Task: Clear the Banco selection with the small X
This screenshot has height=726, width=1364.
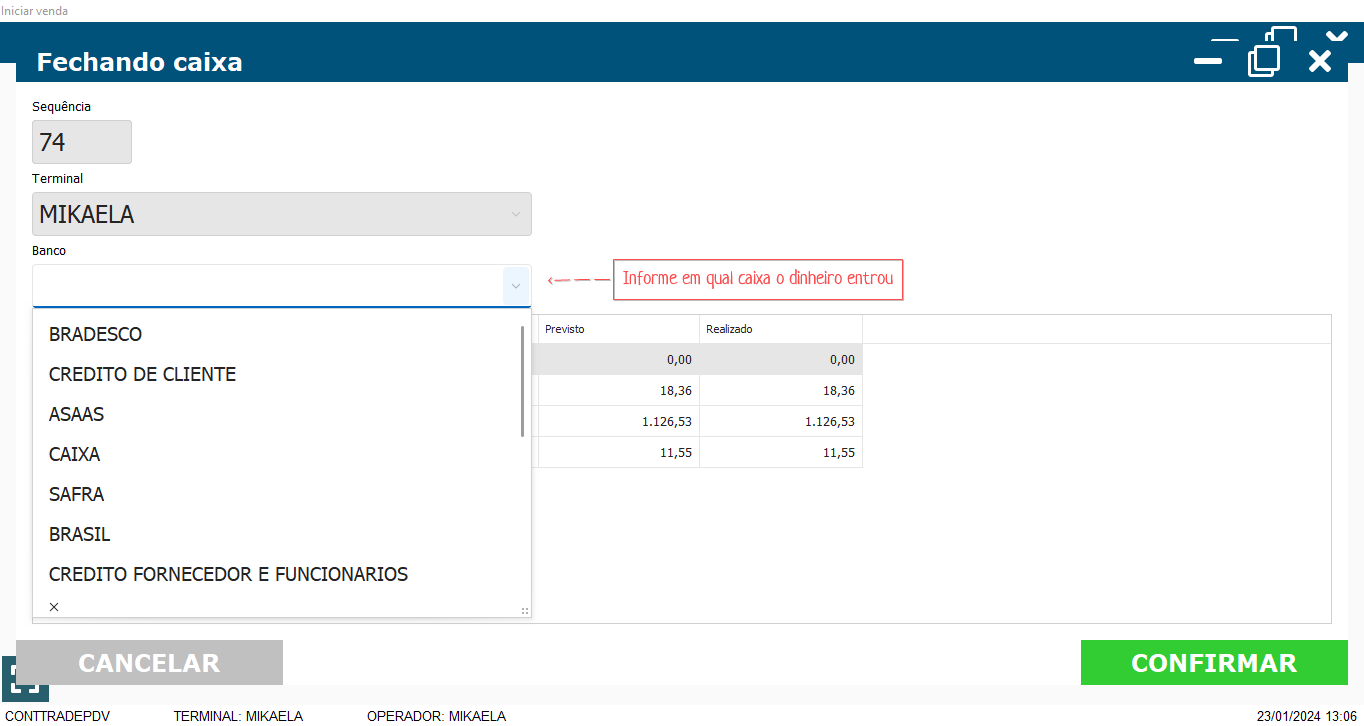Action: click(x=54, y=607)
